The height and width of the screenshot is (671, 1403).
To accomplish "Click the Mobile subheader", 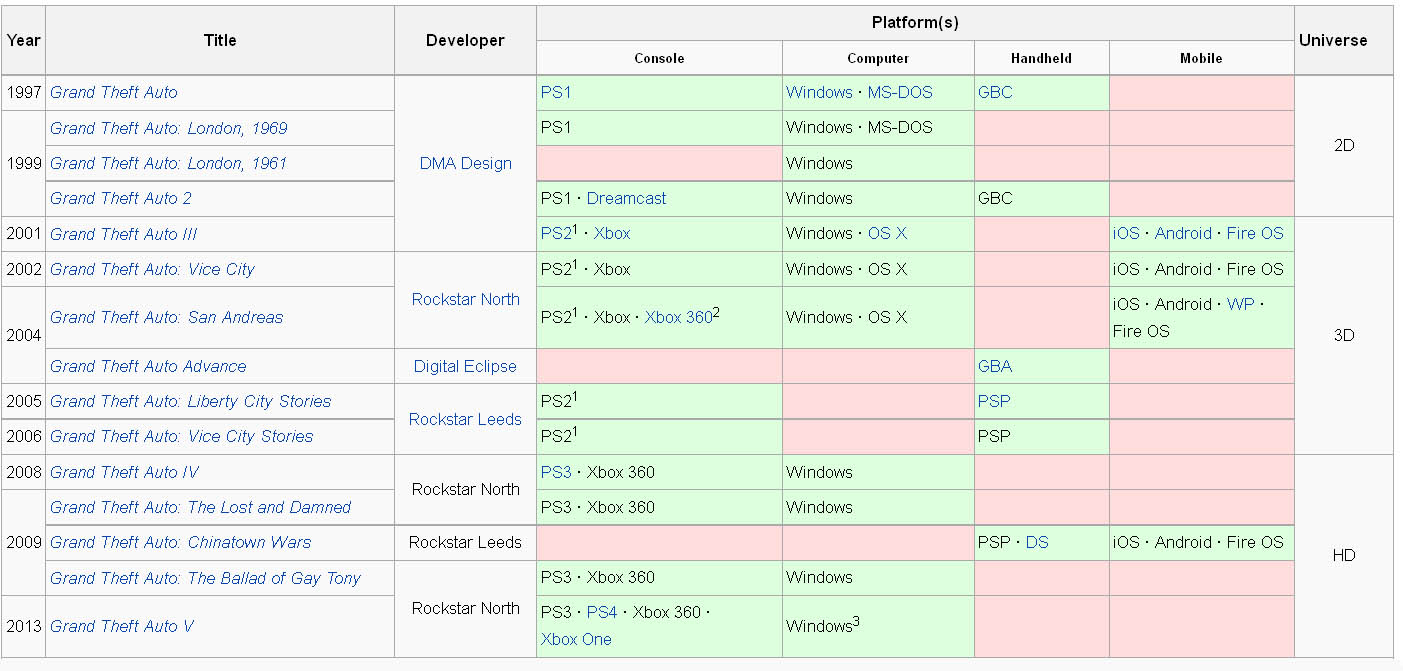I will tap(1201, 58).
